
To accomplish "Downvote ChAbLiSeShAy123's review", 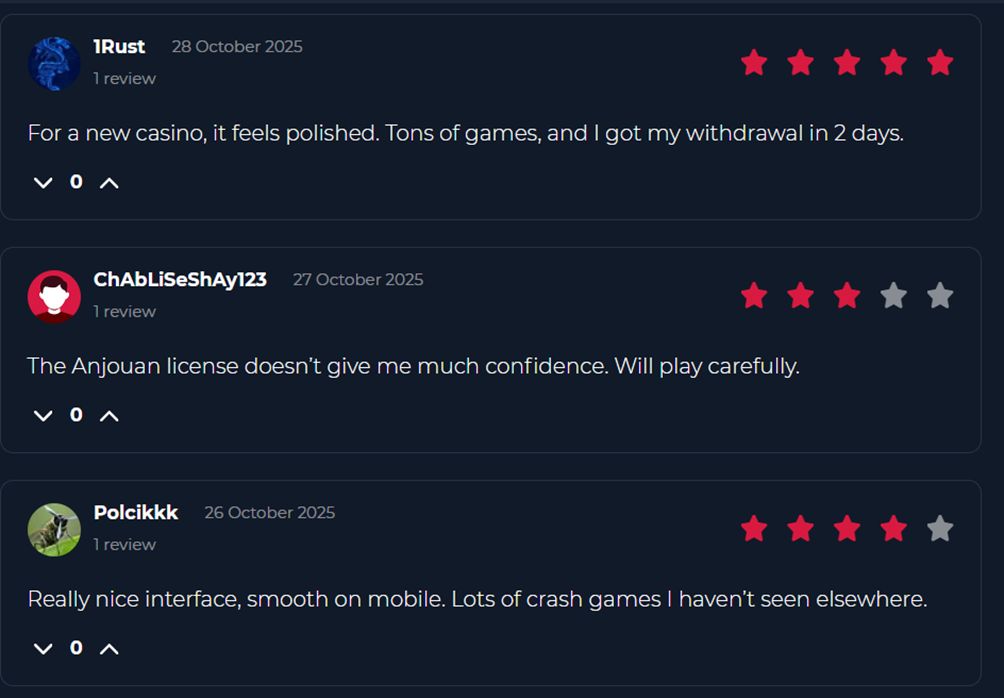I will (43, 415).
